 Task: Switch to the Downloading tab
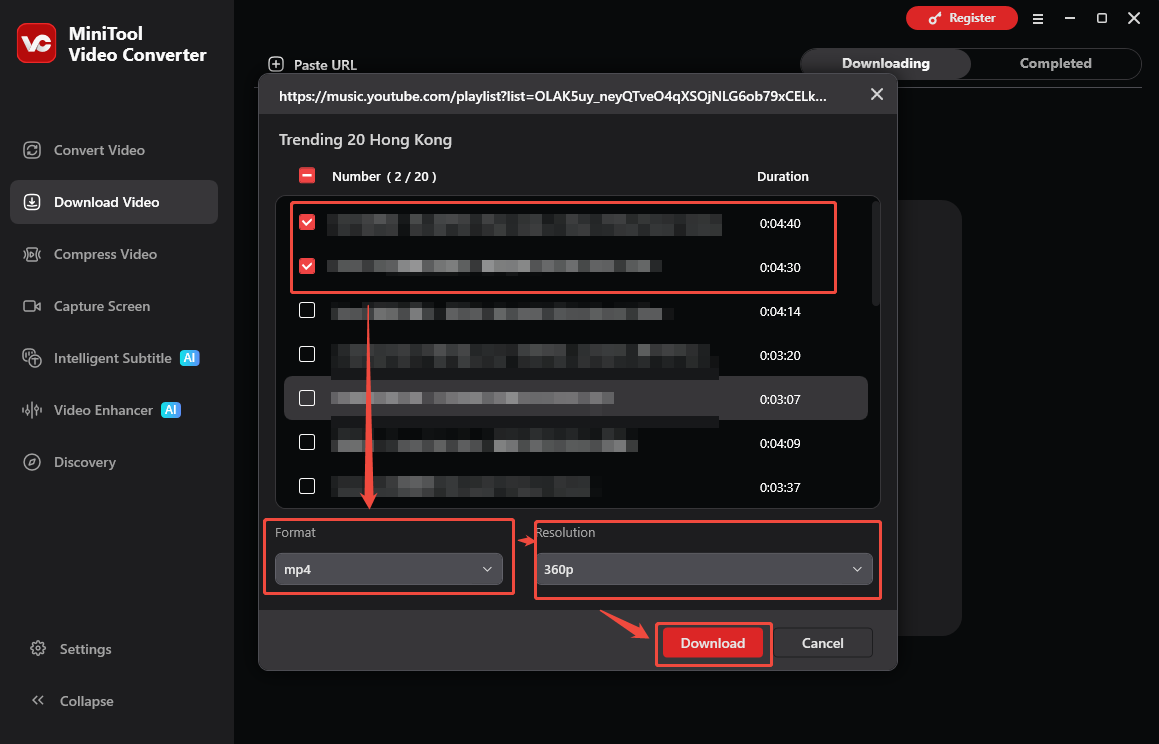[x=886, y=64]
